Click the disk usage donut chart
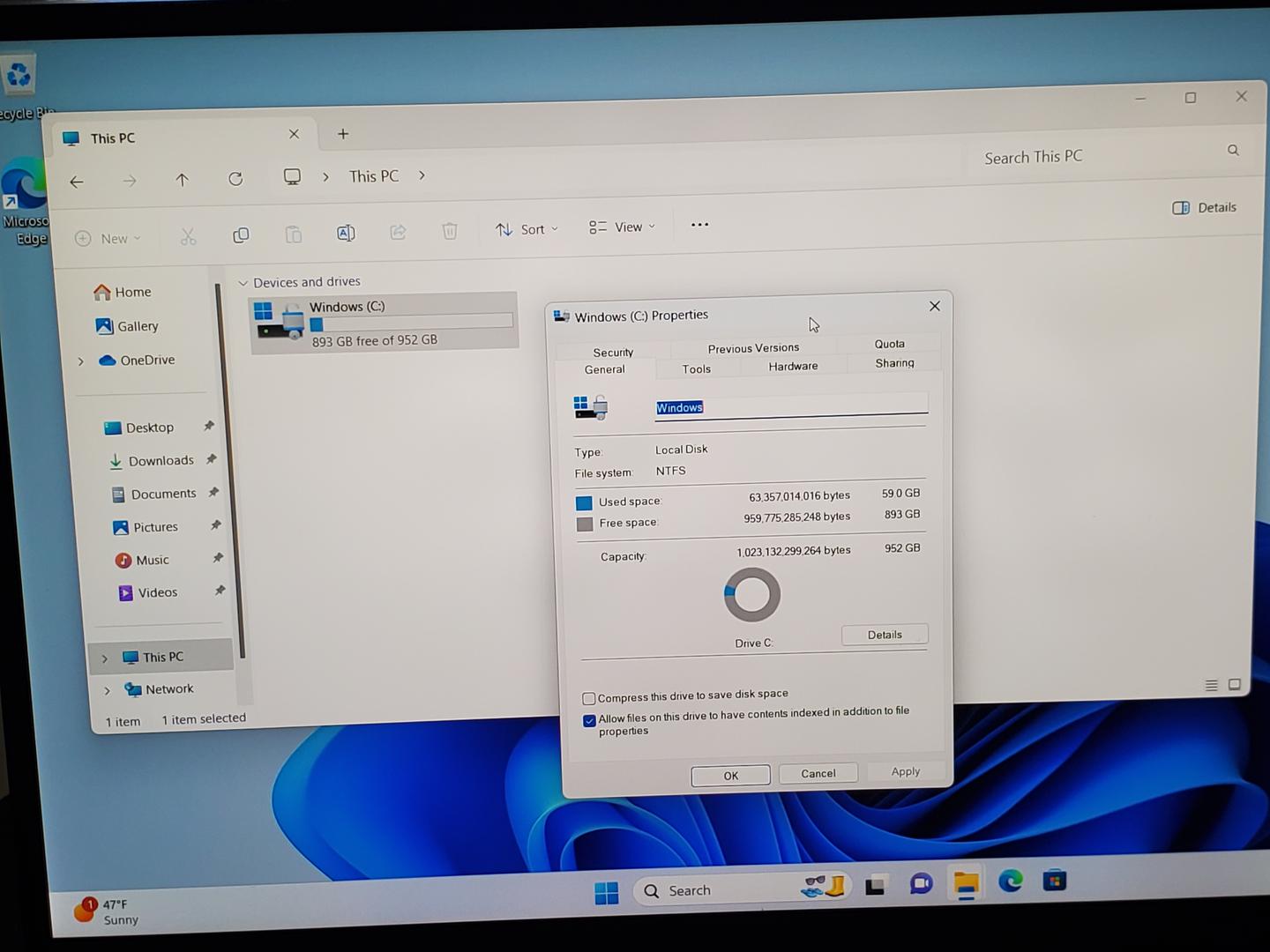The image size is (1270, 952). tap(752, 595)
